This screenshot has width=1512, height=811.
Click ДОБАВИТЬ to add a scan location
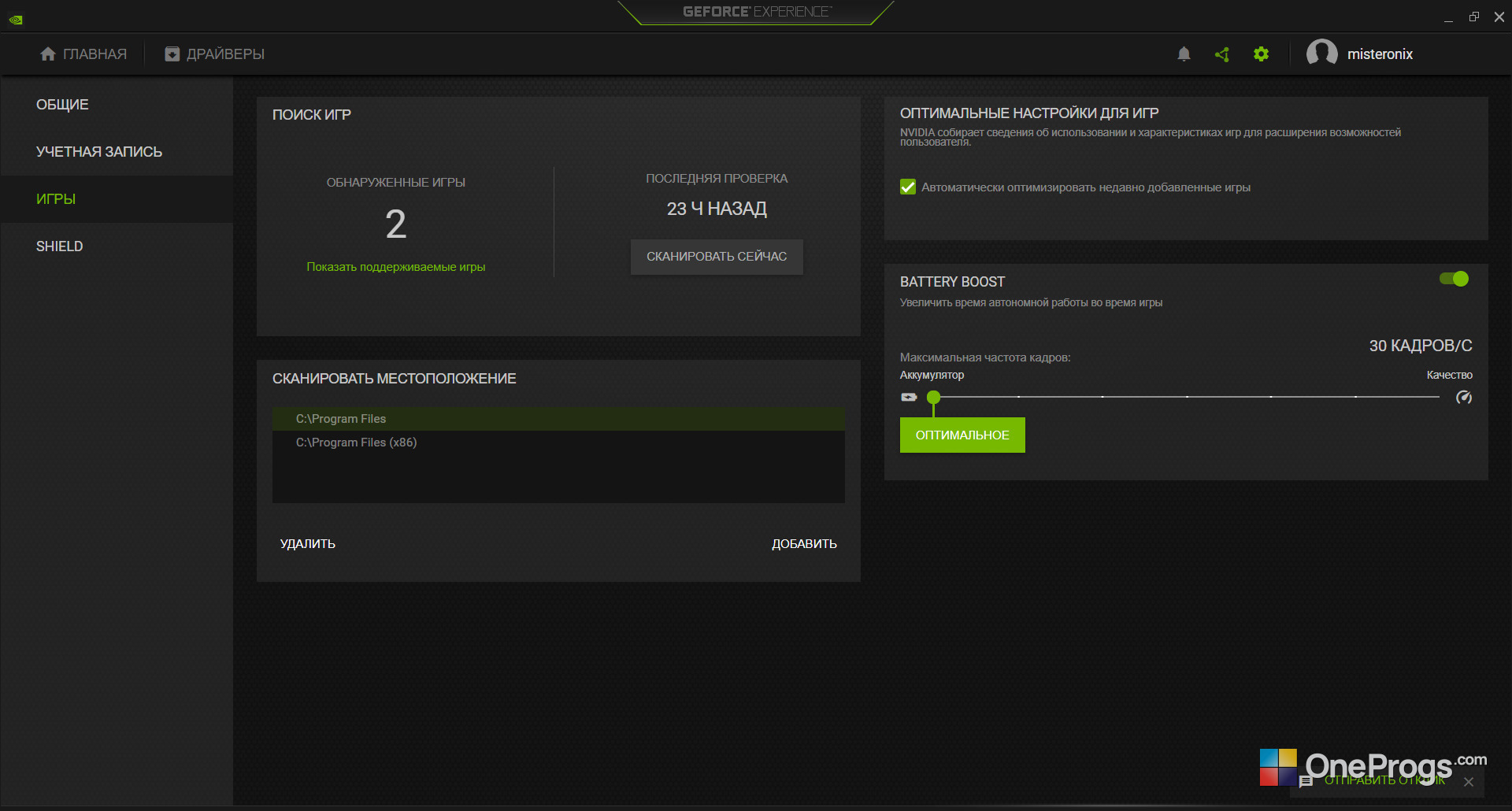coord(804,543)
